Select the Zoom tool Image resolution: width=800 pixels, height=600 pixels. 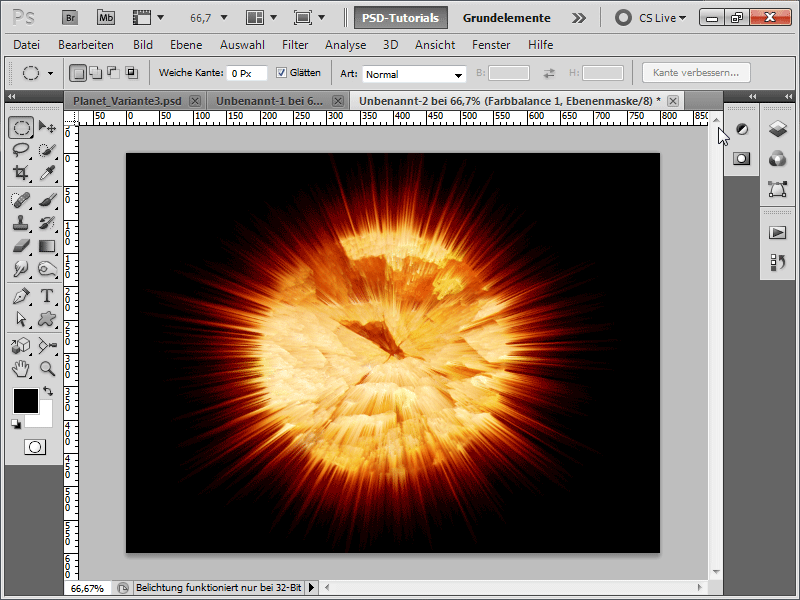point(47,369)
